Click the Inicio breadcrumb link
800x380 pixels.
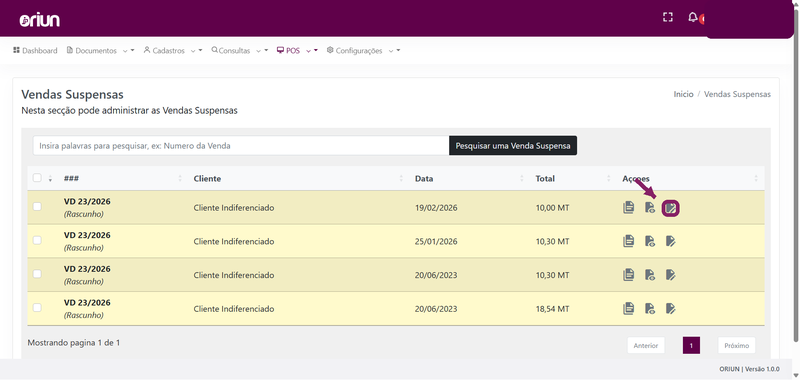[683, 94]
